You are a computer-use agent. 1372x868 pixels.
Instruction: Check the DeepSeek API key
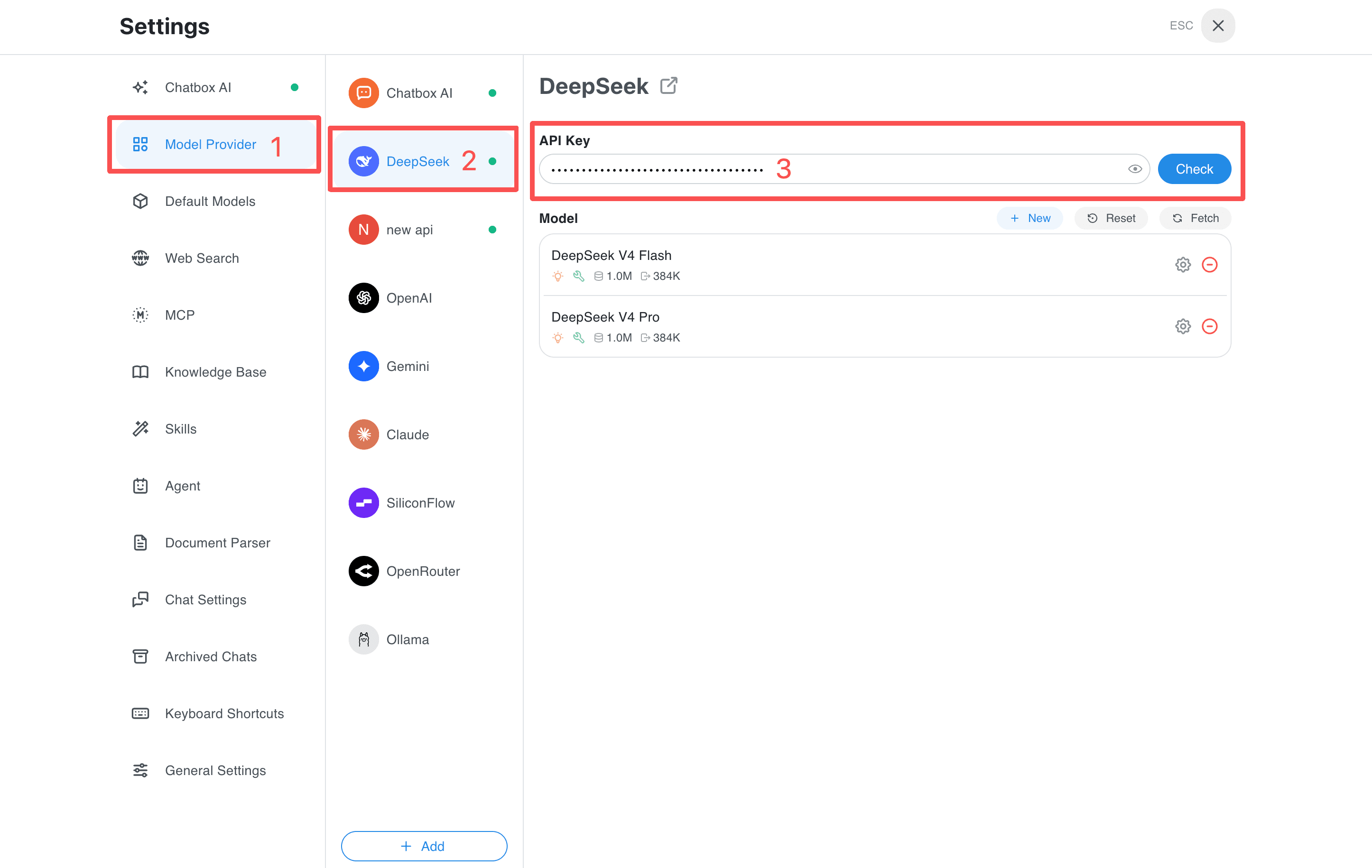pyautogui.click(x=1194, y=168)
